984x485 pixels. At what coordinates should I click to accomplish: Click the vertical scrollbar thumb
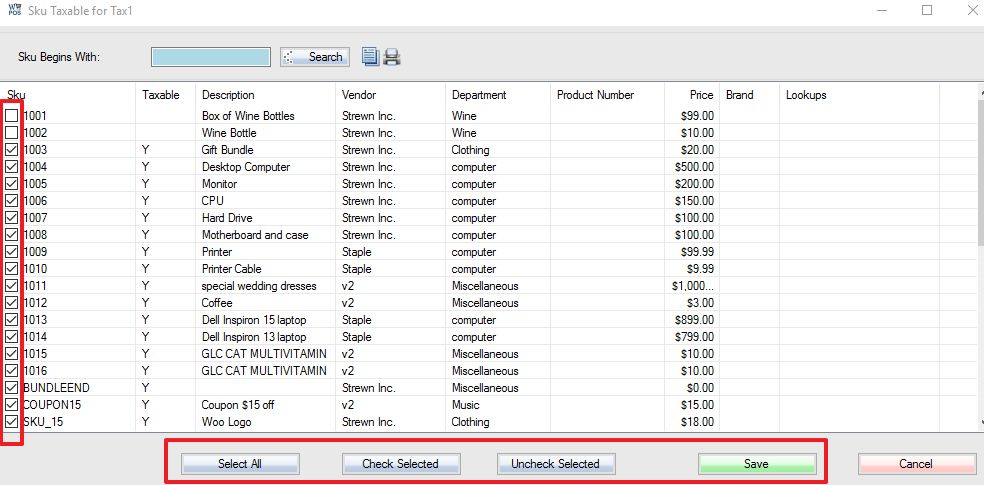tap(981, 173)
